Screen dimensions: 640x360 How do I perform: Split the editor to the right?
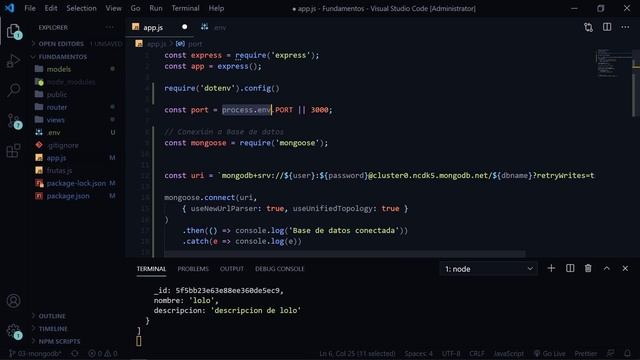point(607,27)
